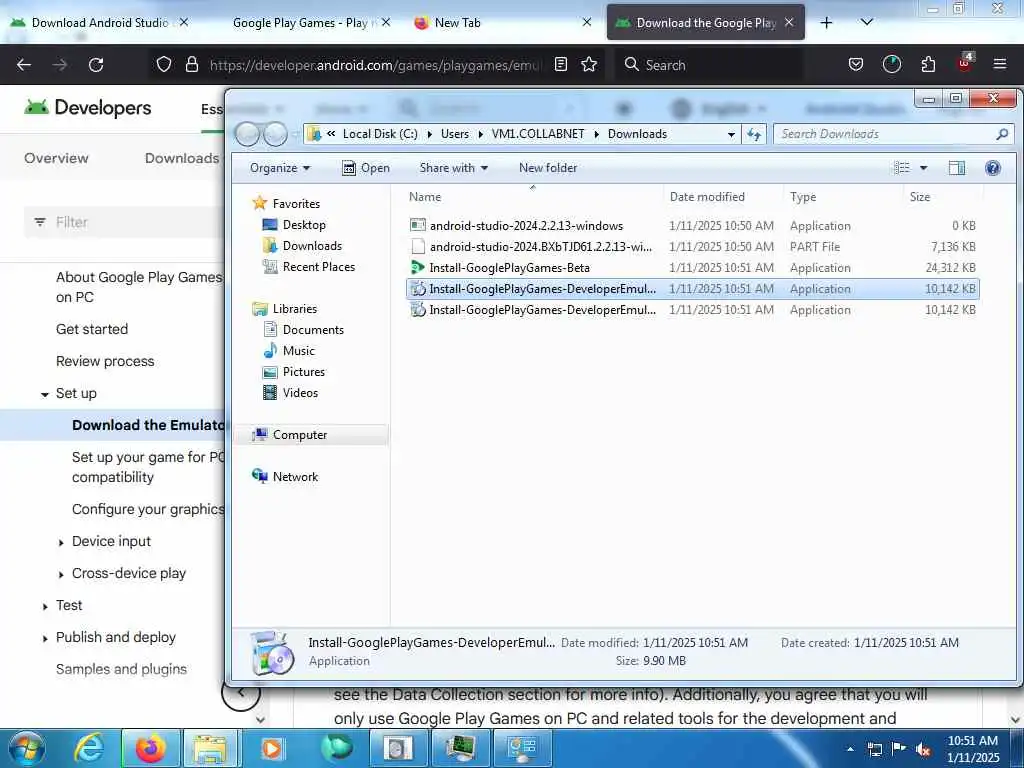This screenshot has height=768, width=1024.
Task: Click the site padlock icon
Action: click(191, 65)
